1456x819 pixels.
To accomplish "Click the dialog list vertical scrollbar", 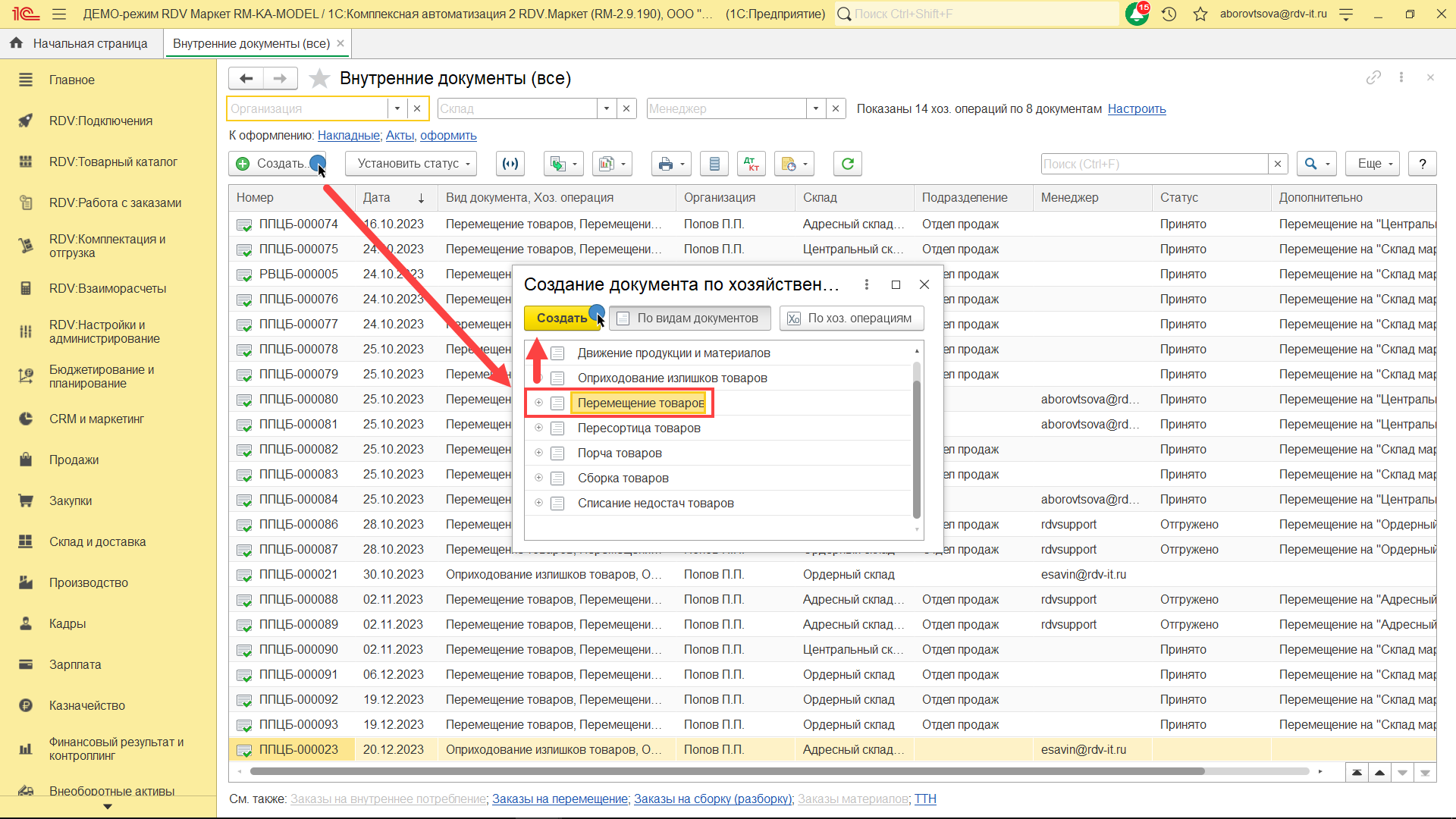I will coord(916,440).
